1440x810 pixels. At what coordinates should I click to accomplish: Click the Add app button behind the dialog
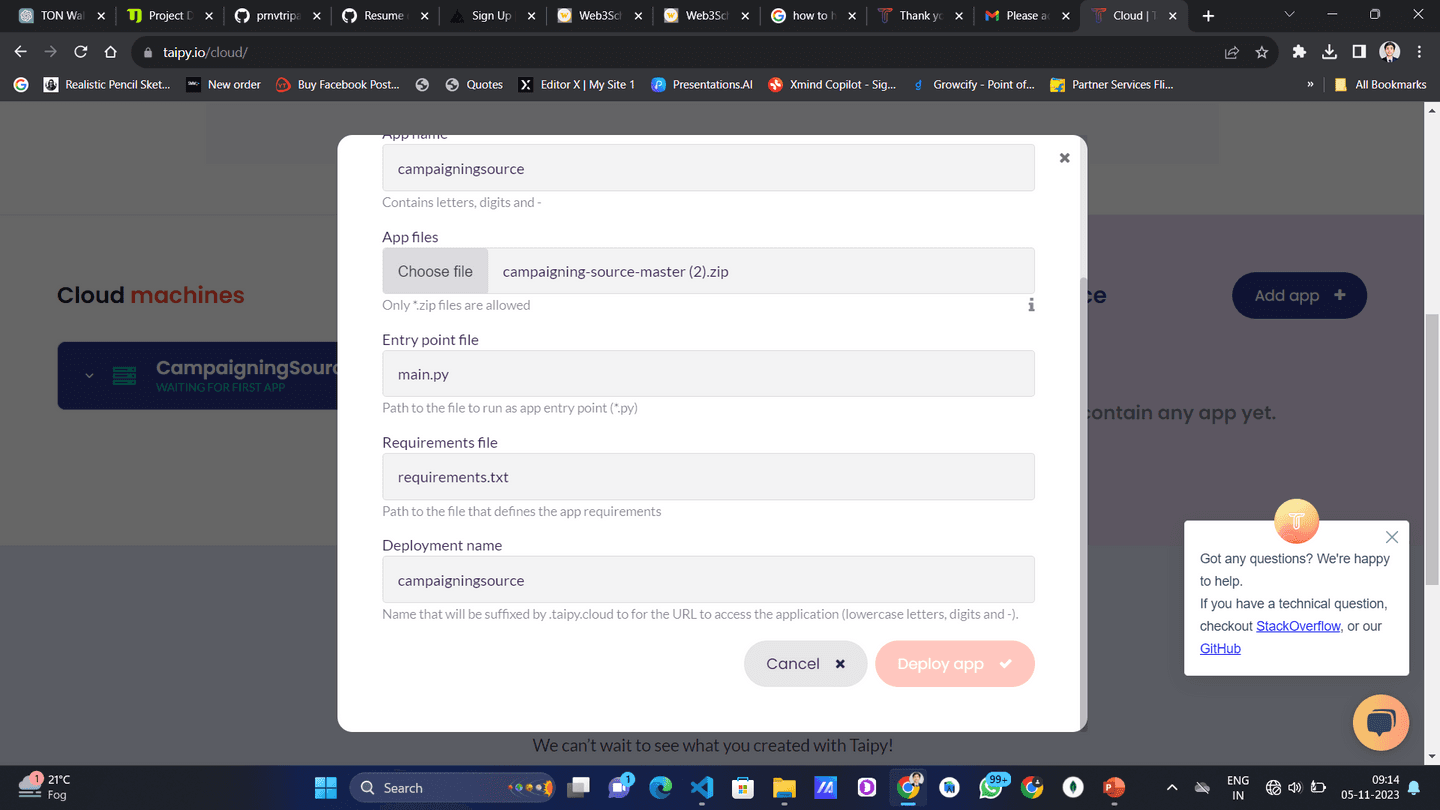tap(1299, 296)
